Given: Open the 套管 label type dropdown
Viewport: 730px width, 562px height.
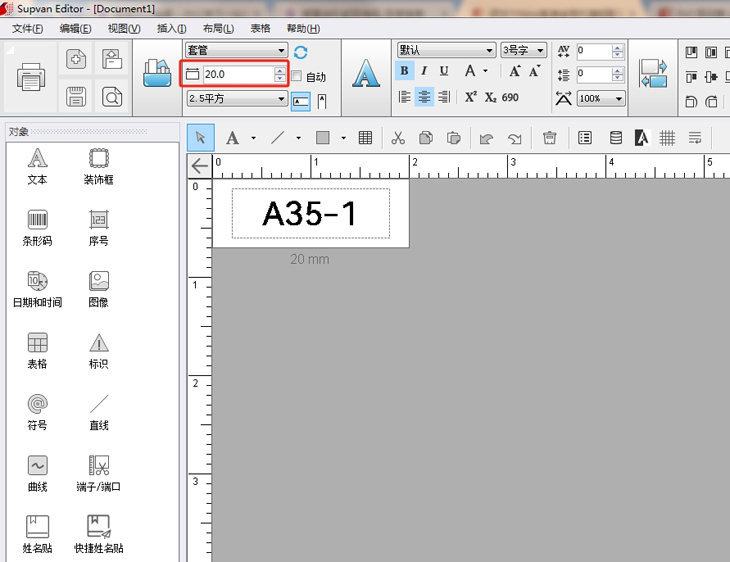Looking at the screenshot, I should (x=281, y=50).
